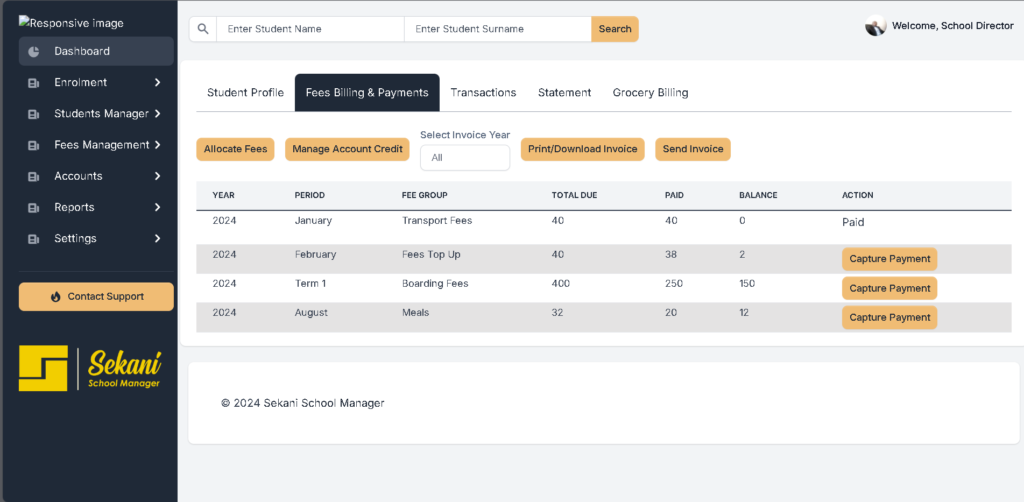
Task: Click the Boarding Fees cell
Action: 435,283
